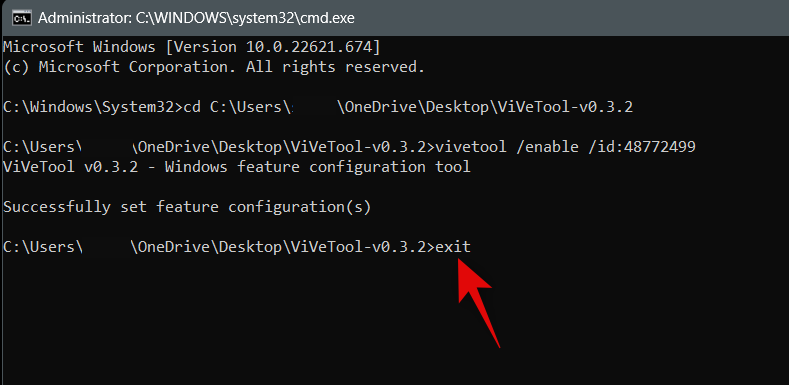Click 'C:\Users\' at start of last prompt

42,247
